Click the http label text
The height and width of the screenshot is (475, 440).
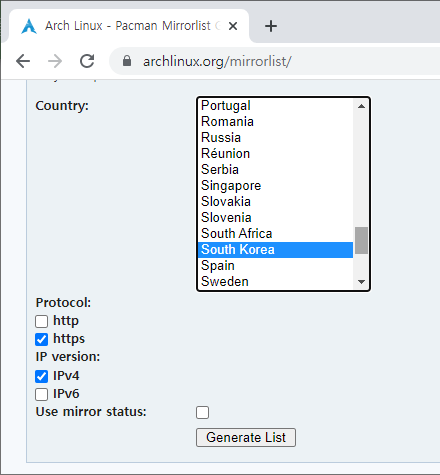pyautogui.click(x=66, y=321)
